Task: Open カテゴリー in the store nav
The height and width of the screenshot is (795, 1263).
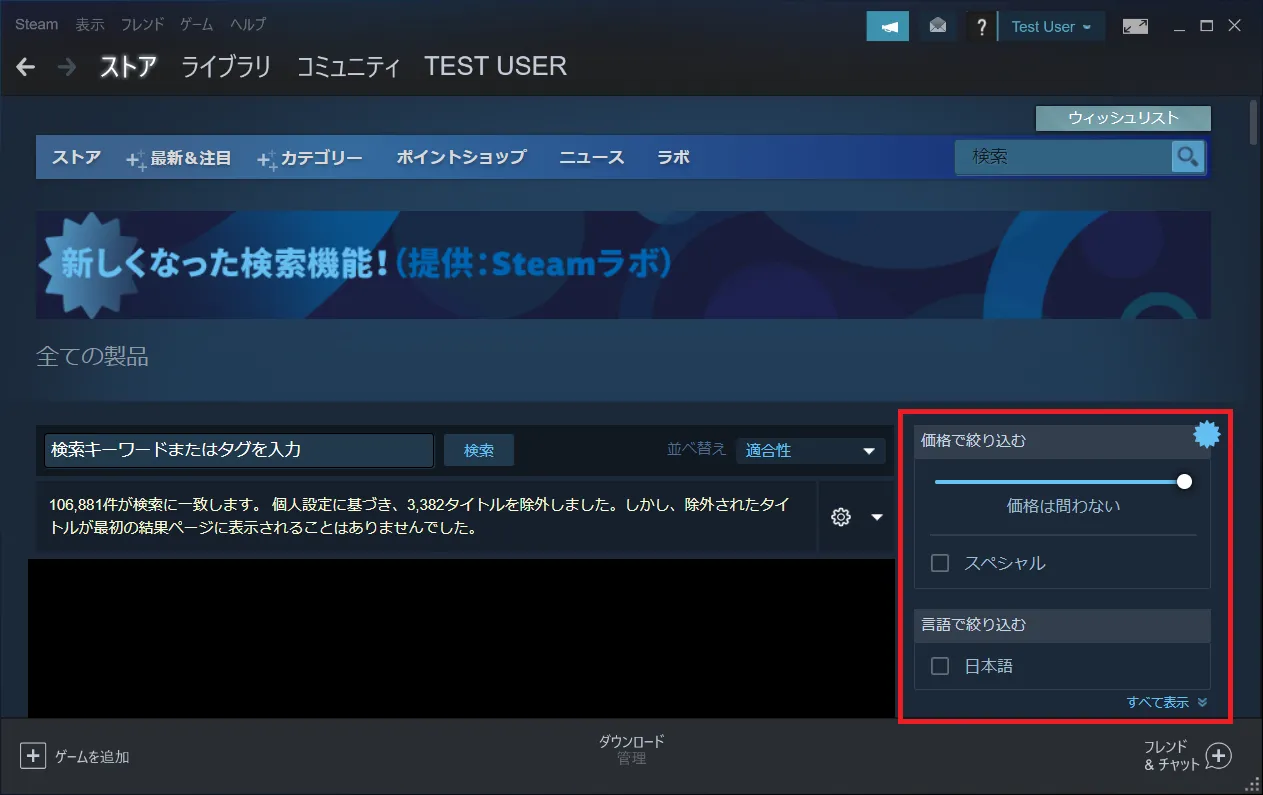Action: click(x=322, y=158)
